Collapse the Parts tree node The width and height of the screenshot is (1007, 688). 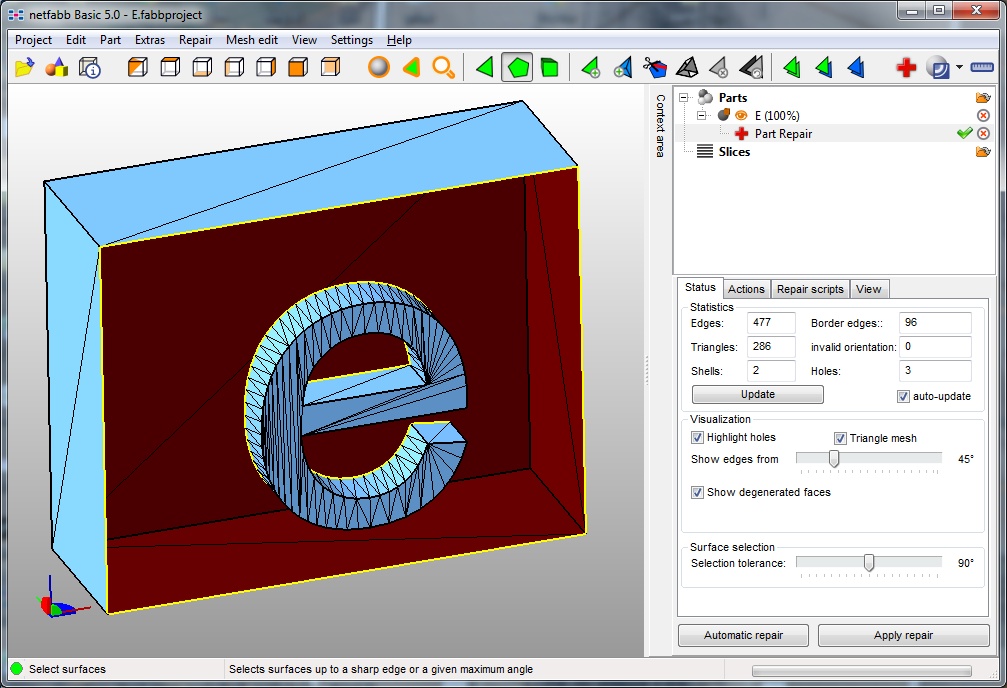coord(683,98)
